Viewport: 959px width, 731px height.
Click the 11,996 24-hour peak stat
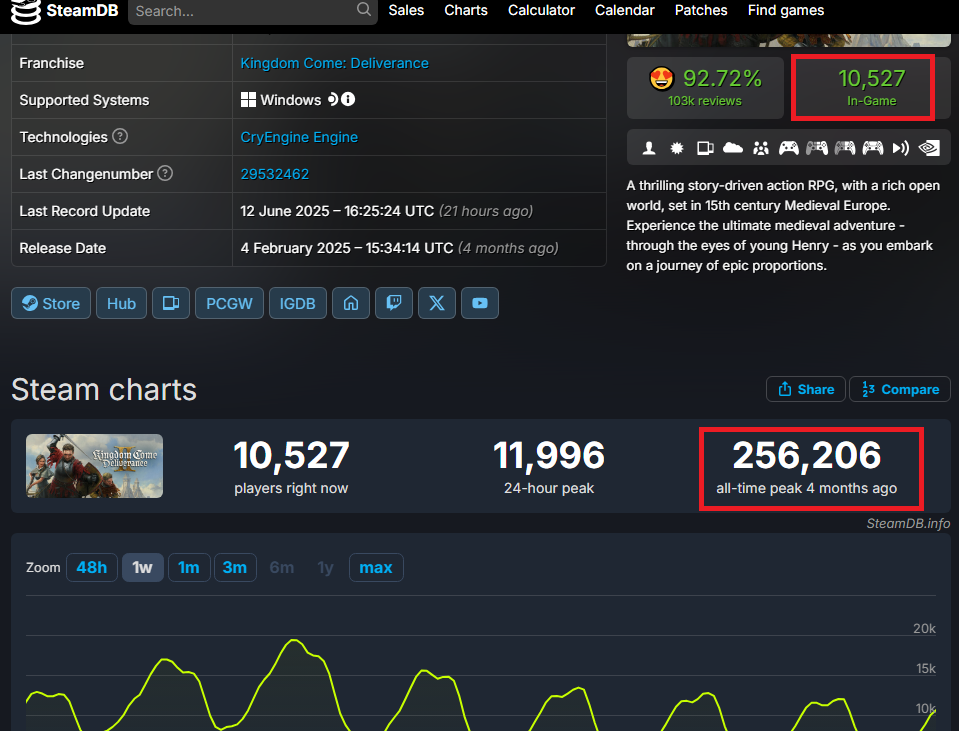[x=549, y=466]
